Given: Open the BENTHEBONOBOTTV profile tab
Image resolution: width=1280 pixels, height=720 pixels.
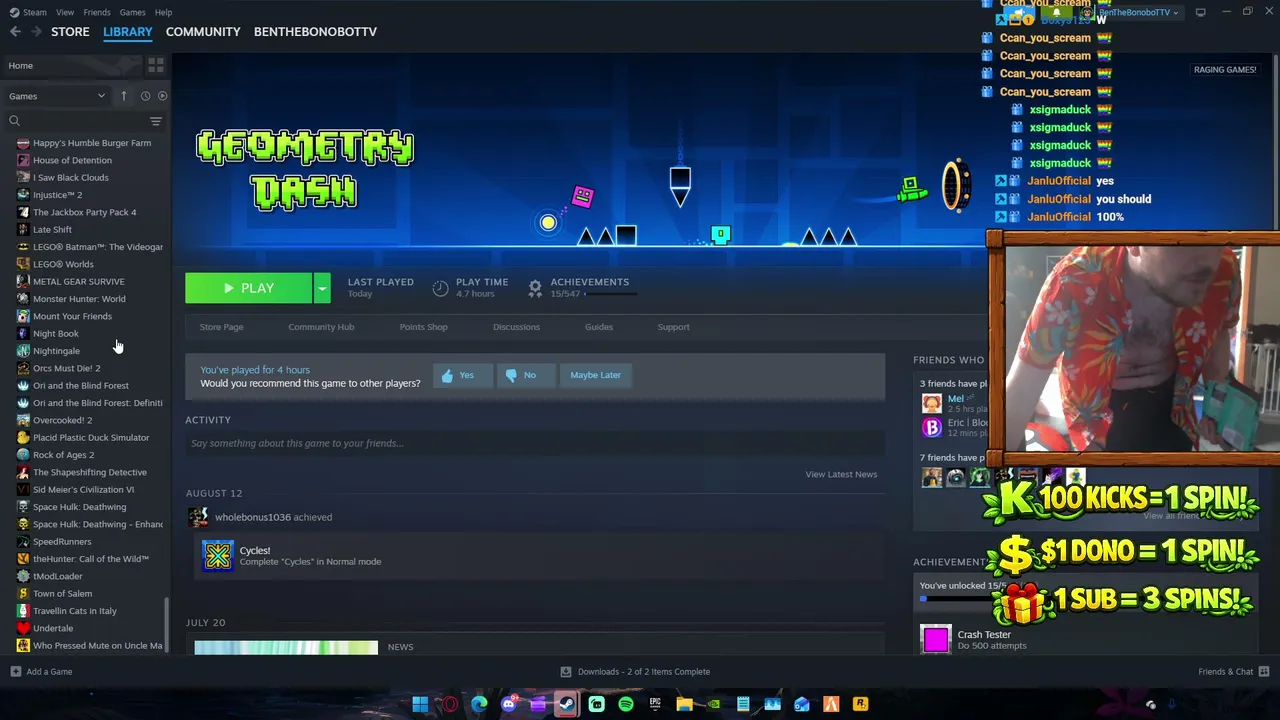Looking at the screenshot, I should (315, 32).
